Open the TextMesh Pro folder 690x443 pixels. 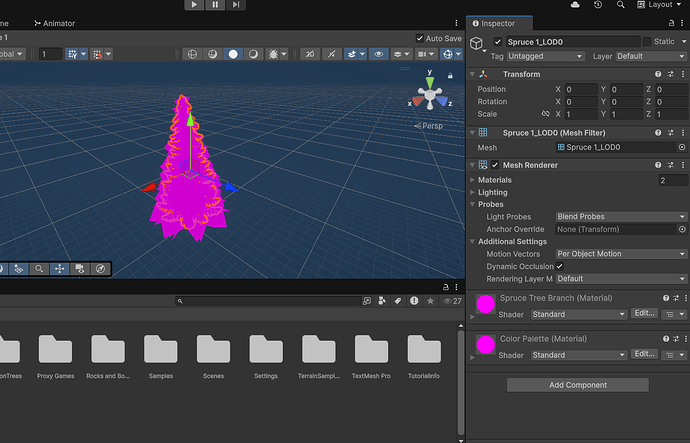coord(371,356)
